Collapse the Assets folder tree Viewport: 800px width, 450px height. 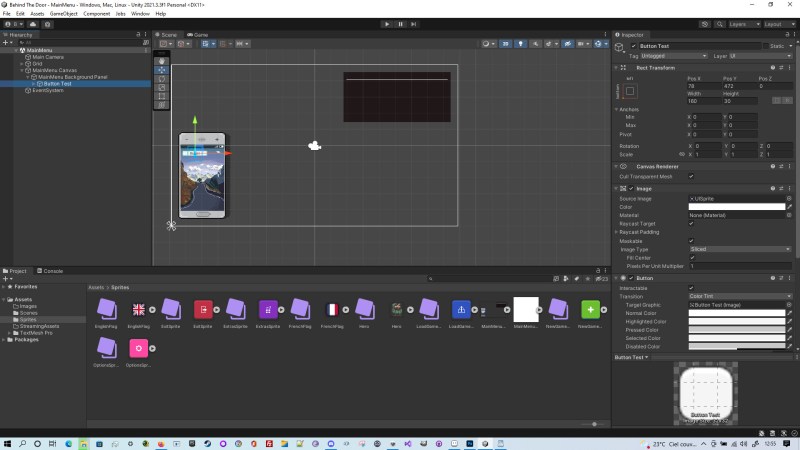[4, 299]
